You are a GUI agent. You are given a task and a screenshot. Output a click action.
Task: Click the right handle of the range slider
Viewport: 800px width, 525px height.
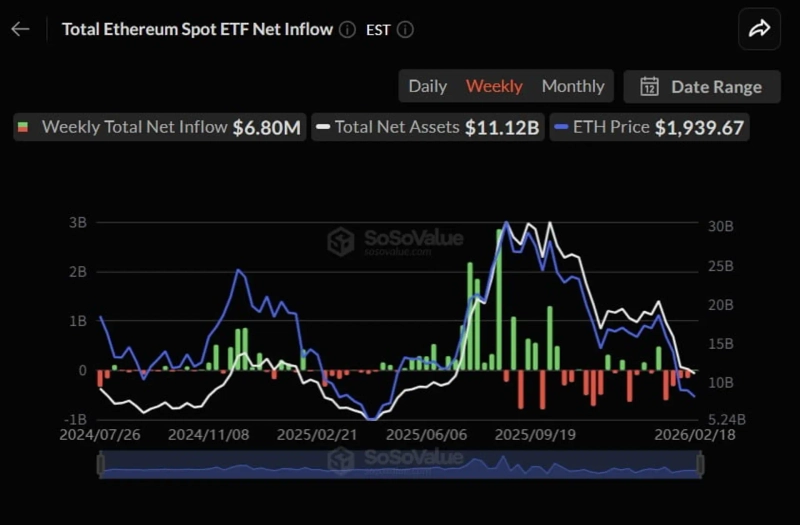(x=700, y=465)
